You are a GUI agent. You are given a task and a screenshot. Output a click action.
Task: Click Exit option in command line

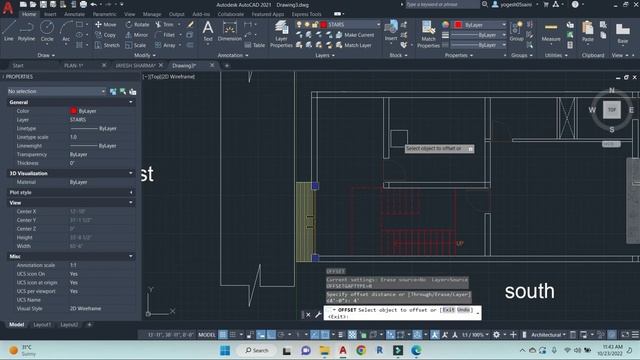click(x=448, y=310)
